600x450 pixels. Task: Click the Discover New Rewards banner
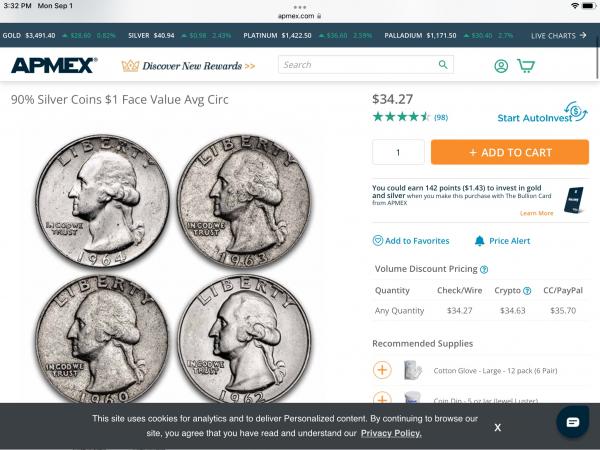pos(188,66)
